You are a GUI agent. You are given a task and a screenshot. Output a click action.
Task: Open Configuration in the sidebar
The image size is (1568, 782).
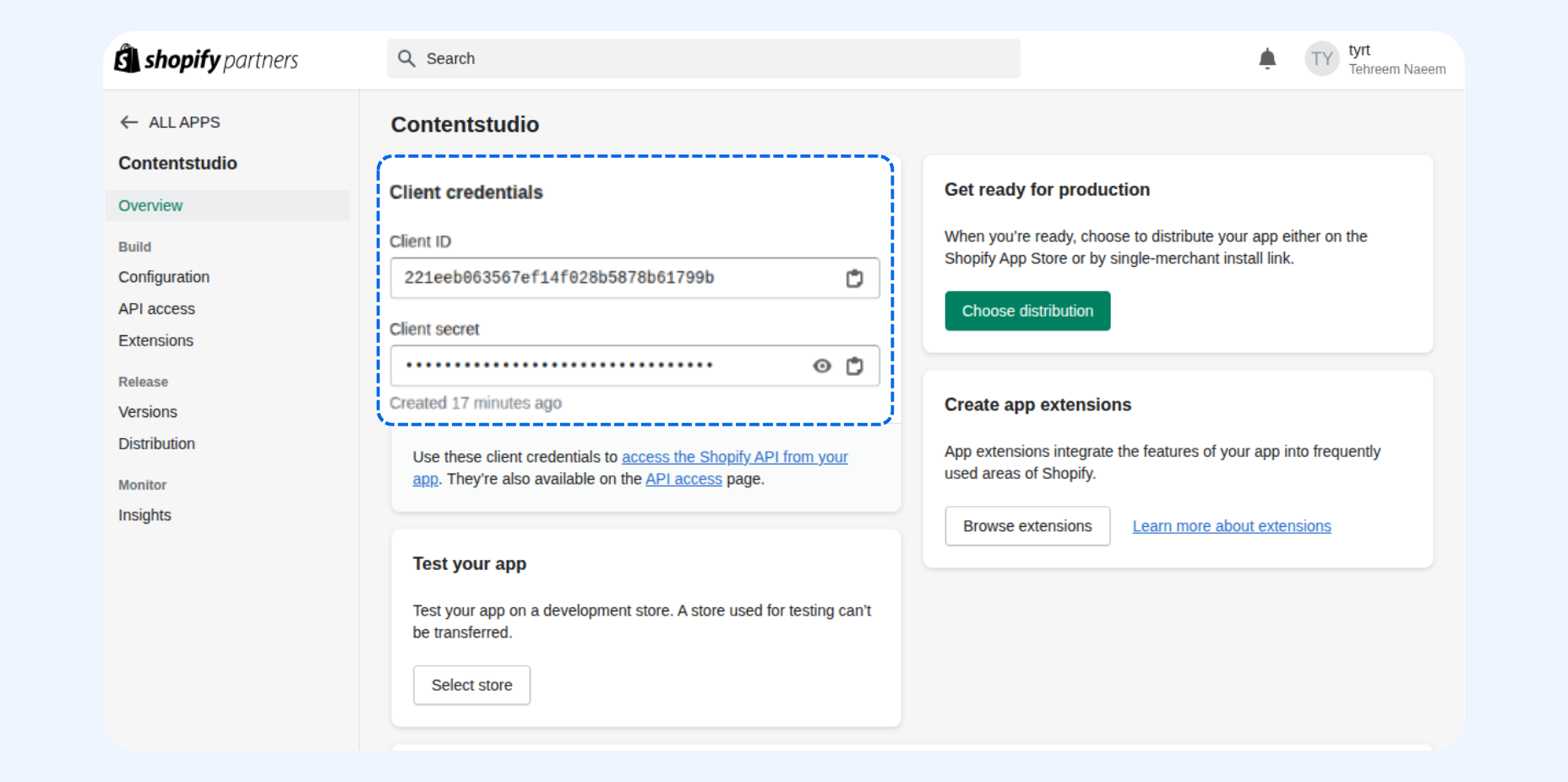pos(164,277)
